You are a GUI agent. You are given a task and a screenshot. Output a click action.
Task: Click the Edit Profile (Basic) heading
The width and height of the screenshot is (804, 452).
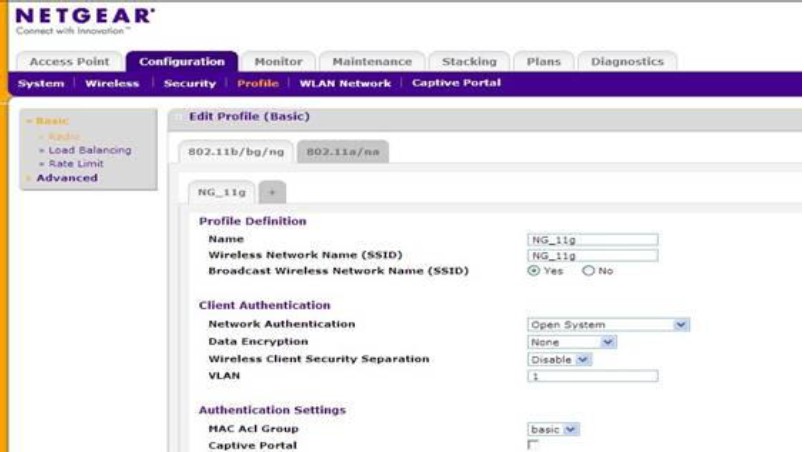[x=249, y=116]
